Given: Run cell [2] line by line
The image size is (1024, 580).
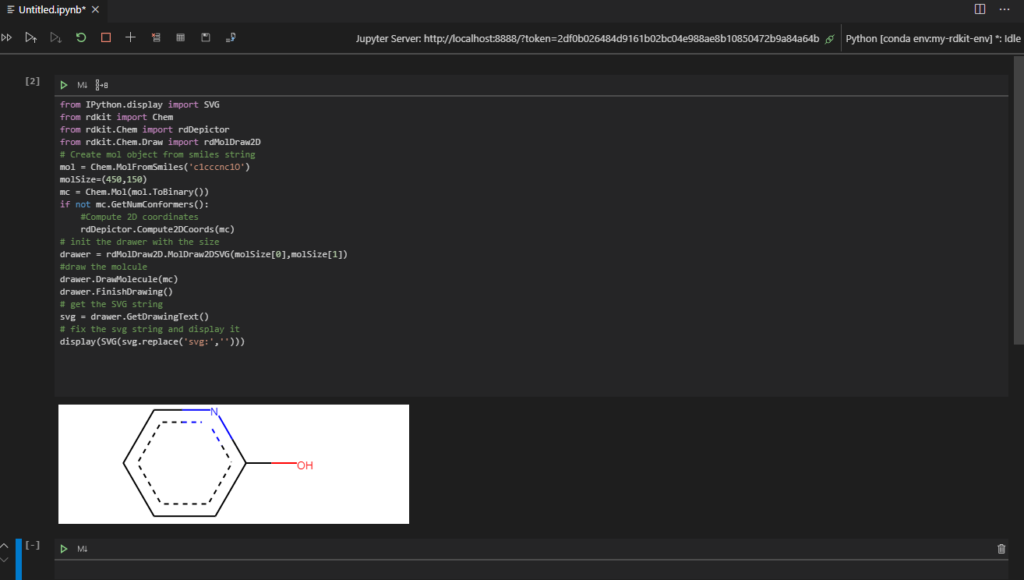Looking at the screenshot, I should (x=102, y=85).
